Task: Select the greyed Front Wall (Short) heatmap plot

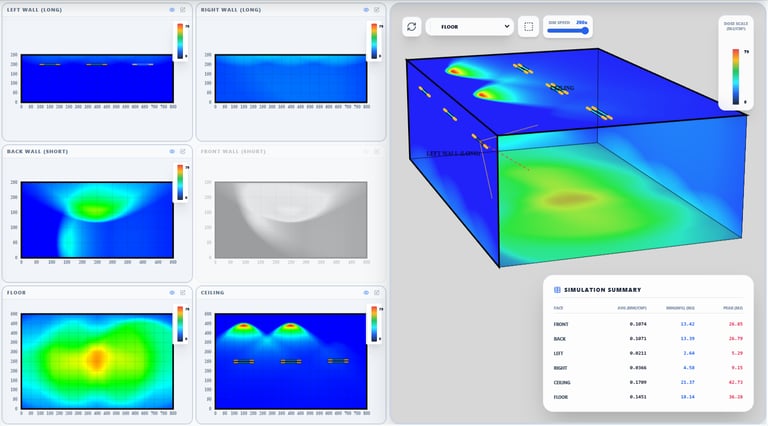Action: click(291, 220)
